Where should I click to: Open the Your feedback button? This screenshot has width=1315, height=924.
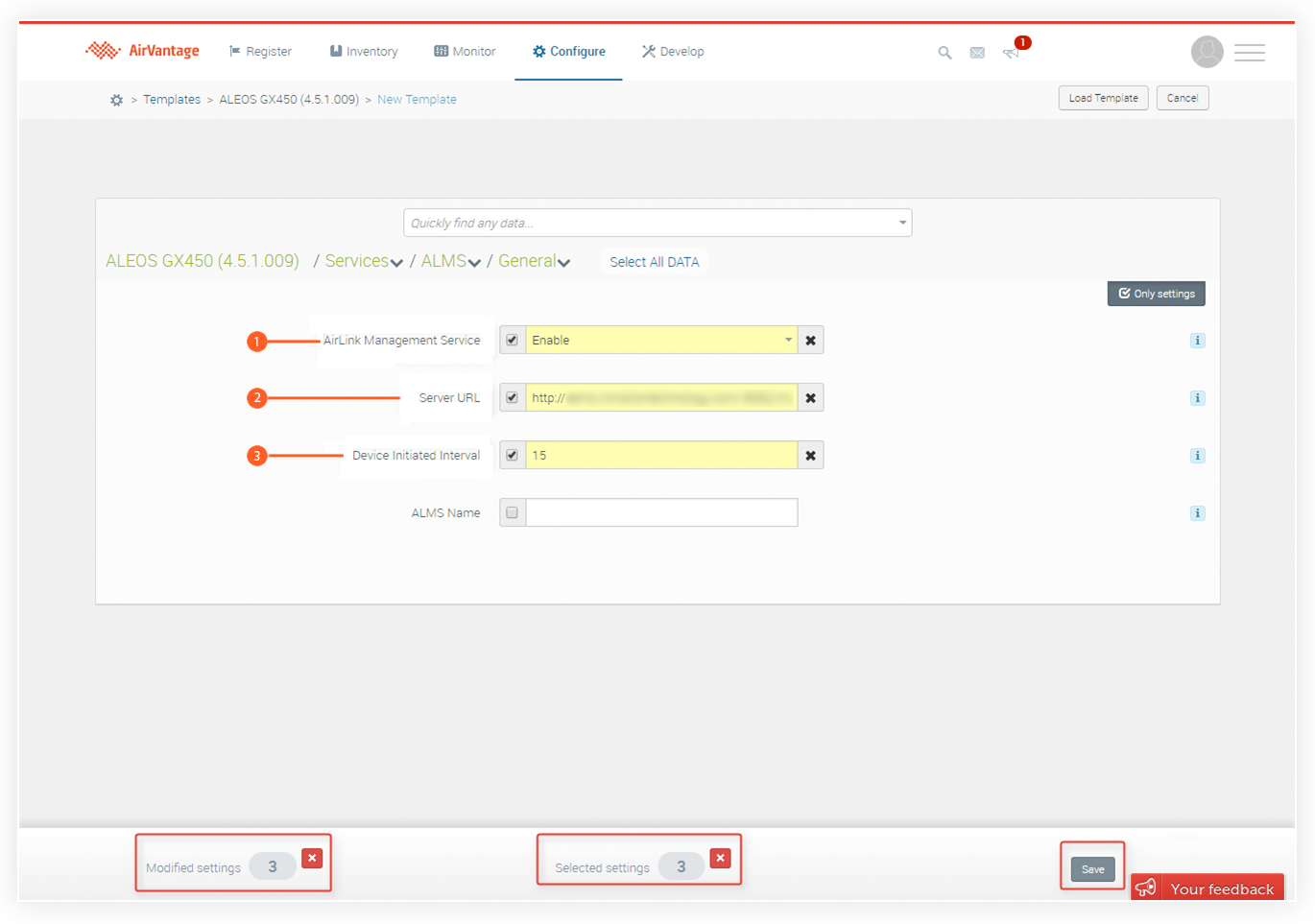1207,888
